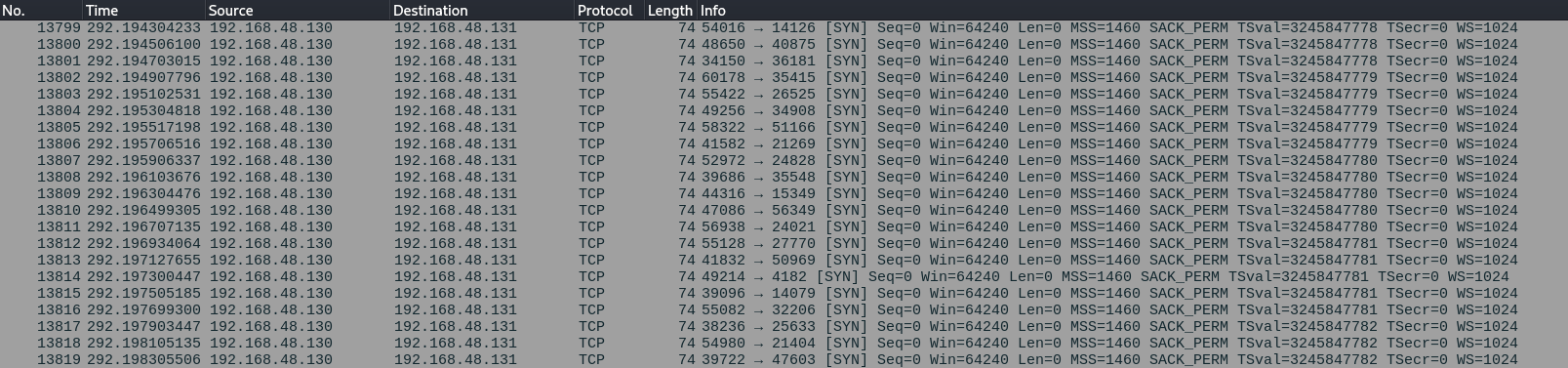Select packet number 13811
The width and height of the screenshot is (1568, 368).
(x=784, y=227)
